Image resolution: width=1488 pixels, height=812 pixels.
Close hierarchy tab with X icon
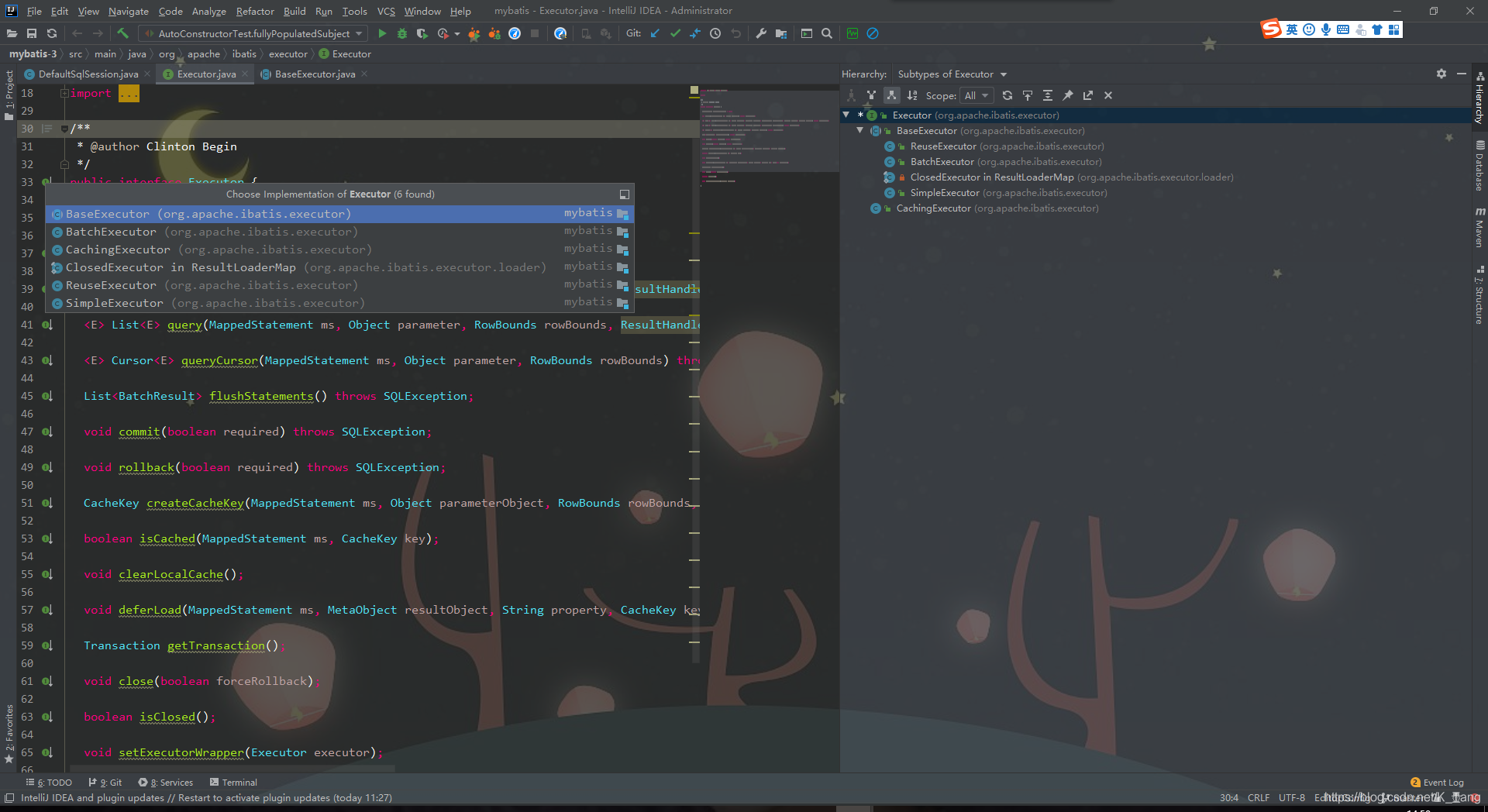pyautogui.click(x=1108, y=95)
